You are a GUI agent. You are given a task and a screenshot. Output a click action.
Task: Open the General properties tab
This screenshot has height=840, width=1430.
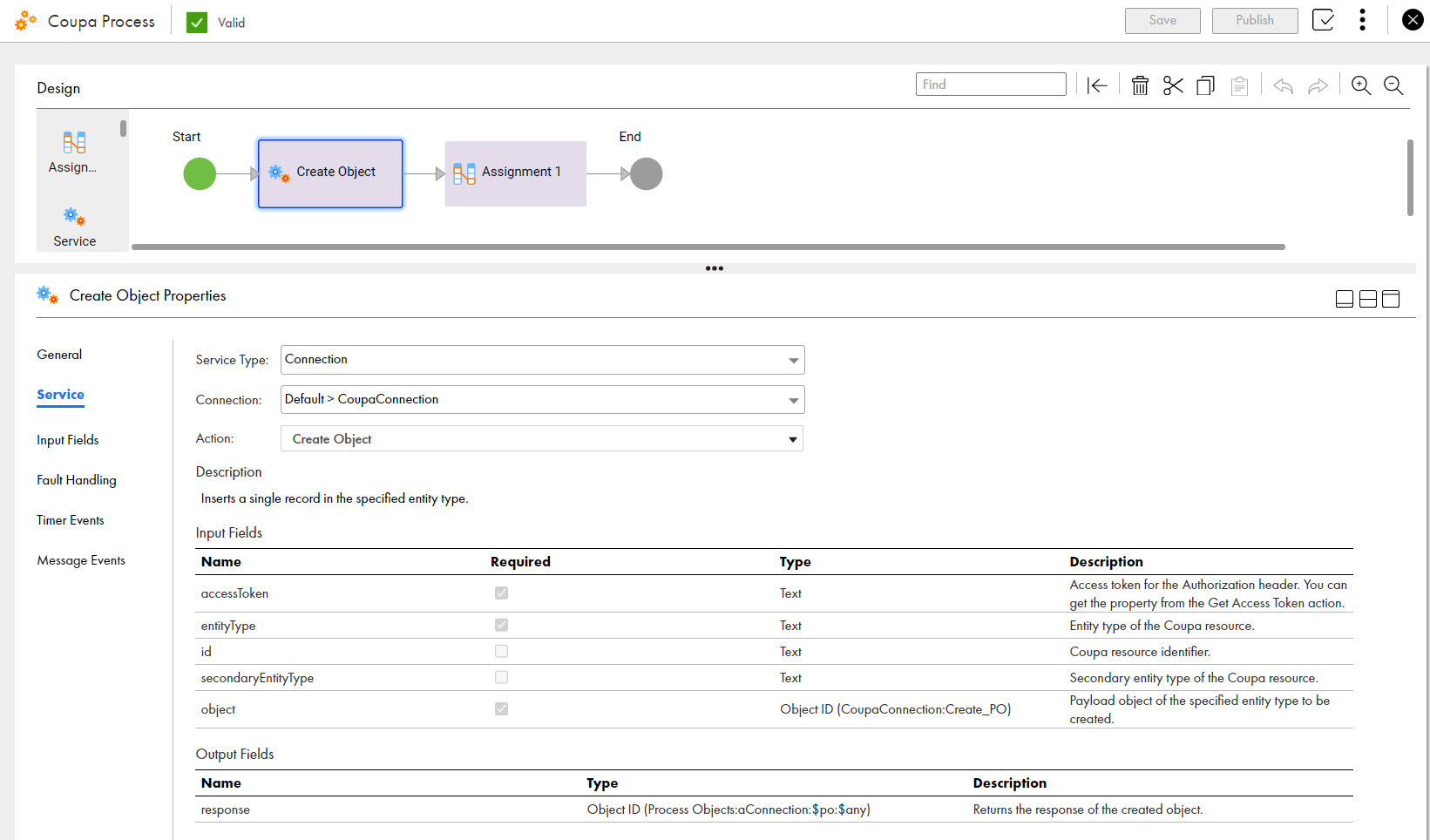59,355
